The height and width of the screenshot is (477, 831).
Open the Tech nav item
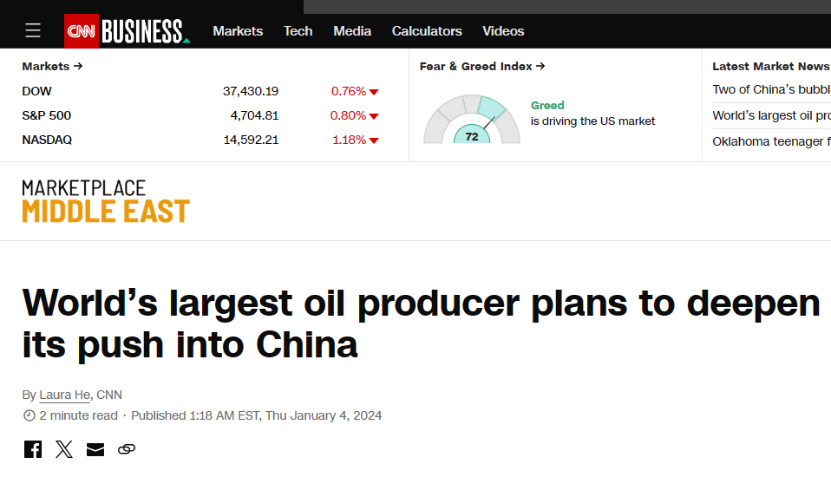point(298,31)
